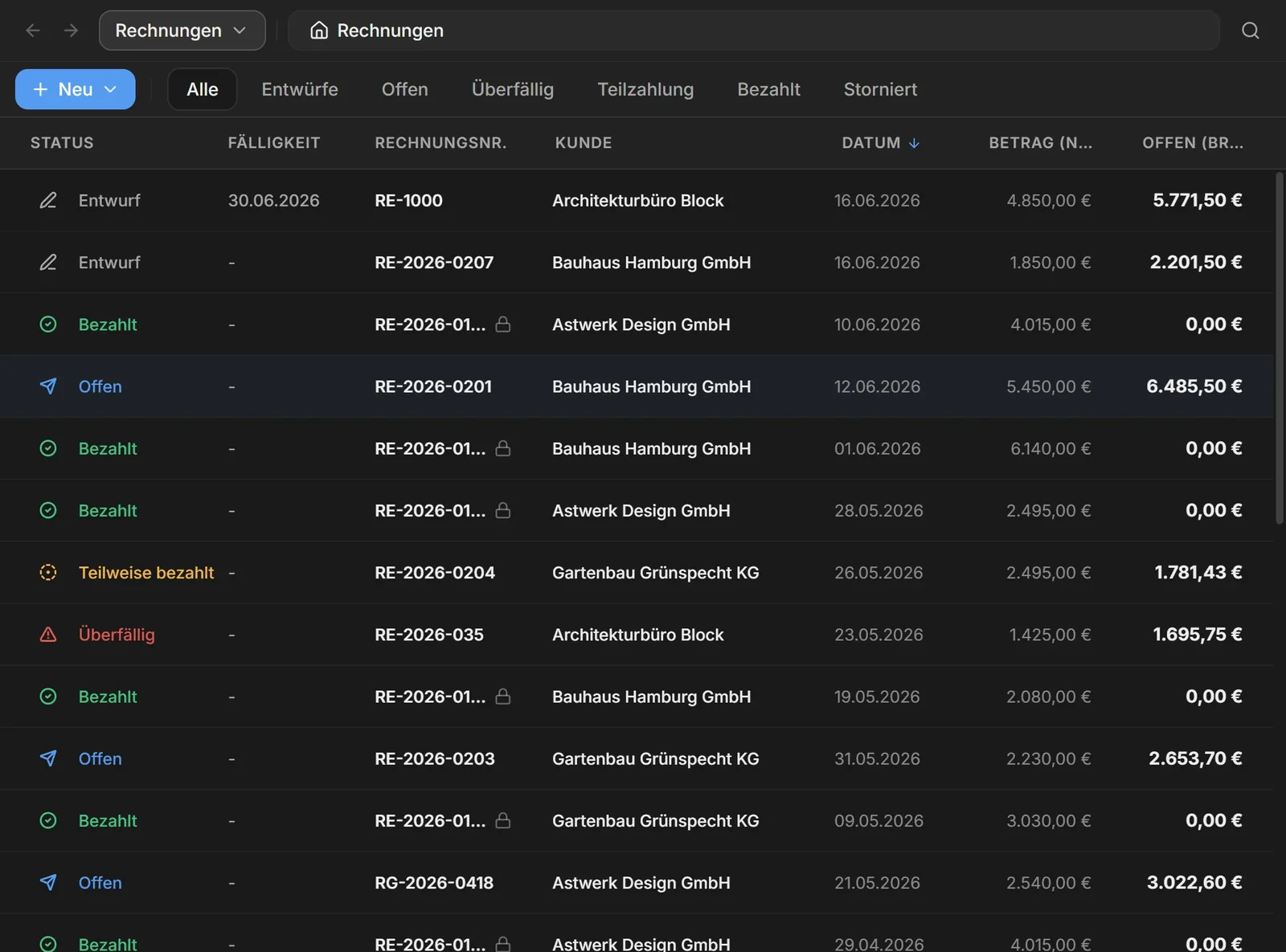Switch to the Teilzahlung tab
The width and height of the screenshot is (1286, 952).
point(645,89)
